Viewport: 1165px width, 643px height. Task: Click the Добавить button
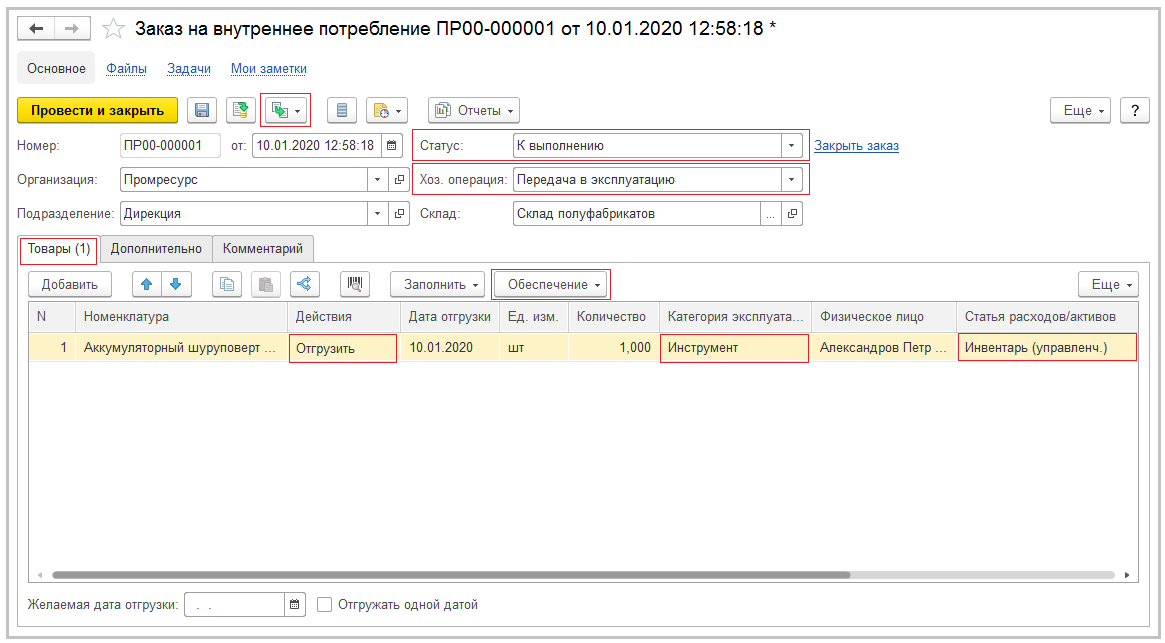(70, 285)
